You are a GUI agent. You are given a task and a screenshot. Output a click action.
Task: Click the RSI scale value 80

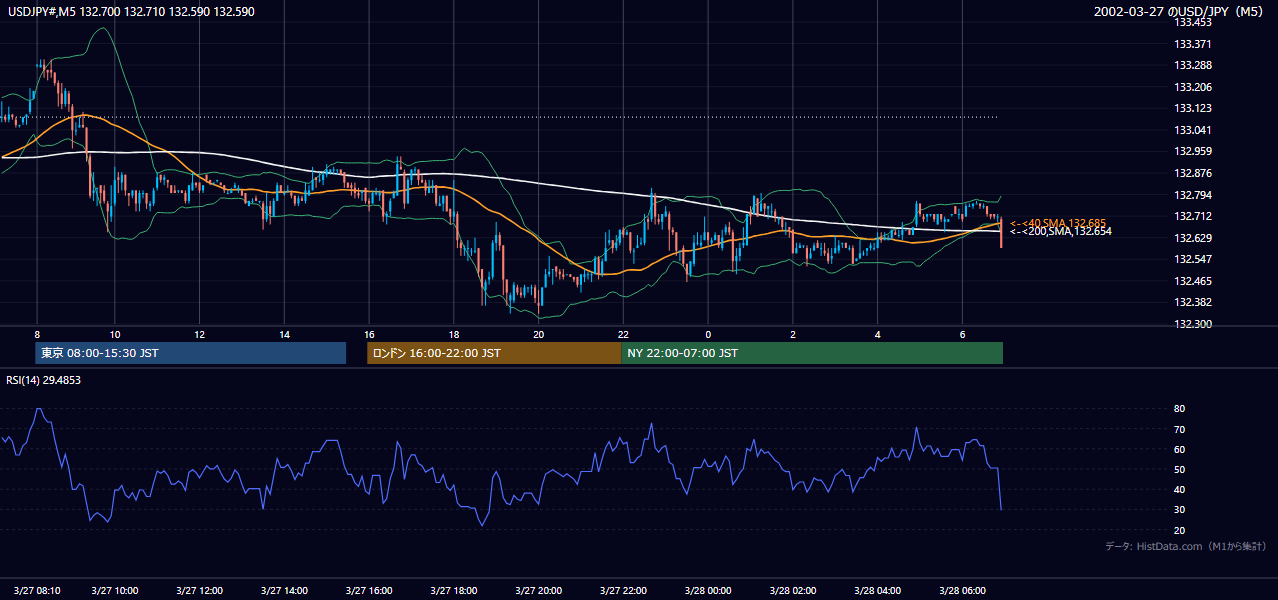(1179, 409)
